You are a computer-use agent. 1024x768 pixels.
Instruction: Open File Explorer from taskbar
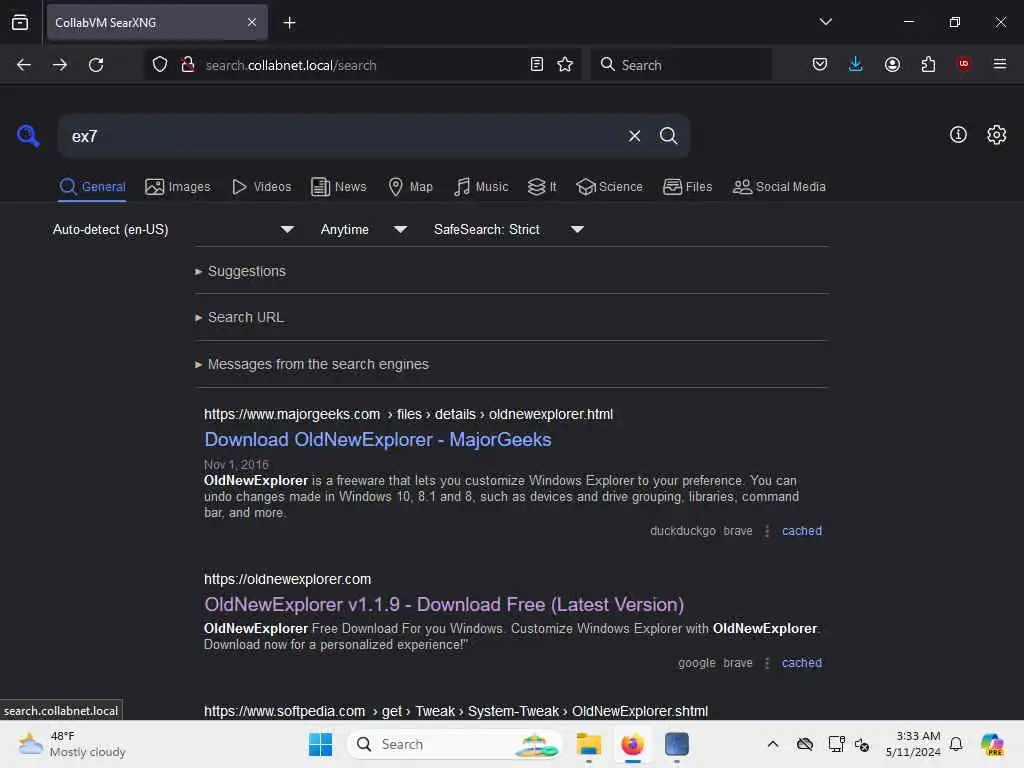coord(588,744)
